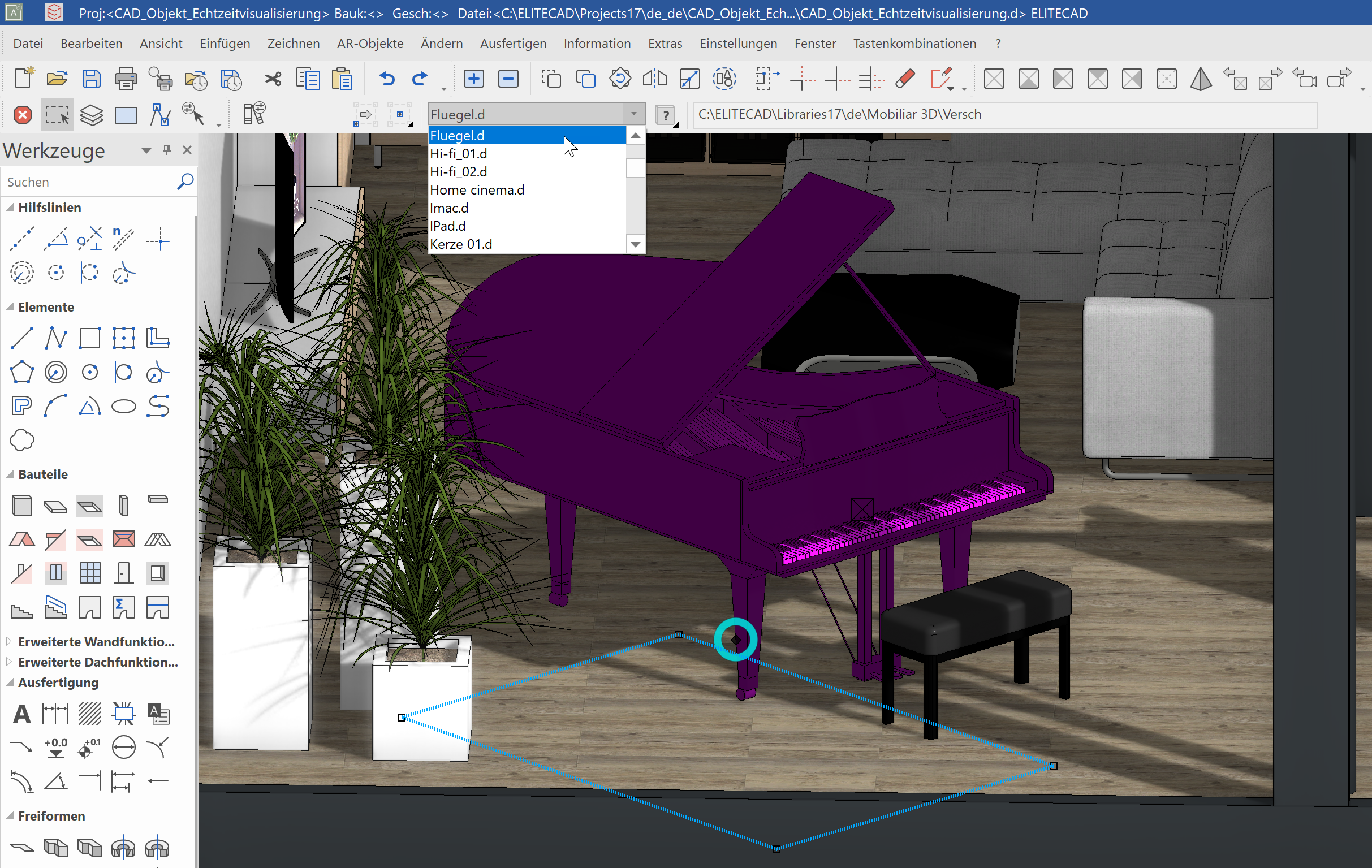Select Home cinema.d from the list
The image size is (1372, 868).
(477, 189)
